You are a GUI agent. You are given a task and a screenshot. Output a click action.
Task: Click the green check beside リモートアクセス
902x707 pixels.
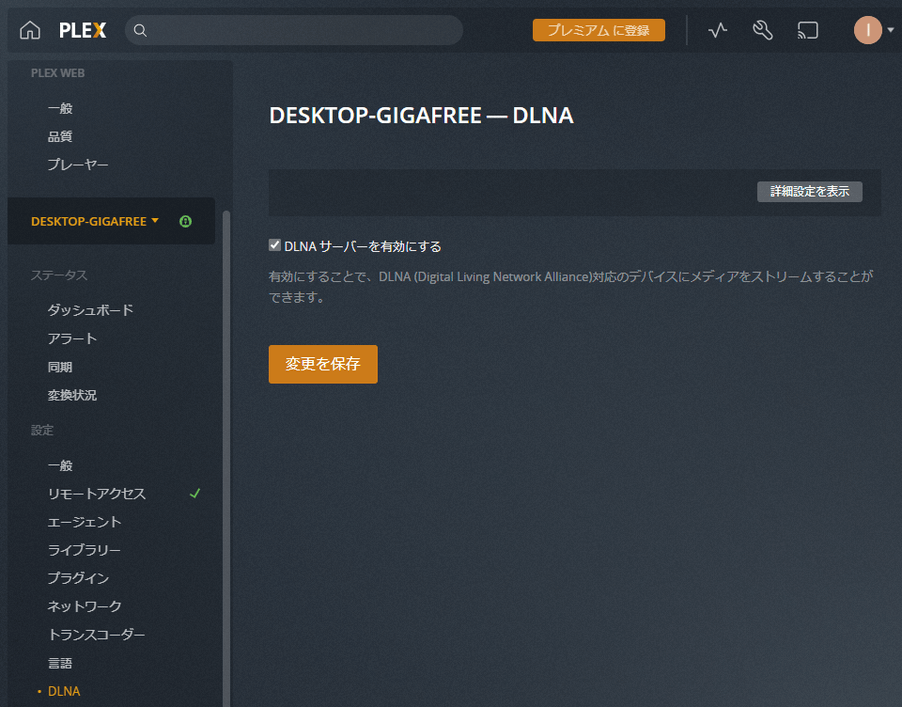pos(195,494)
